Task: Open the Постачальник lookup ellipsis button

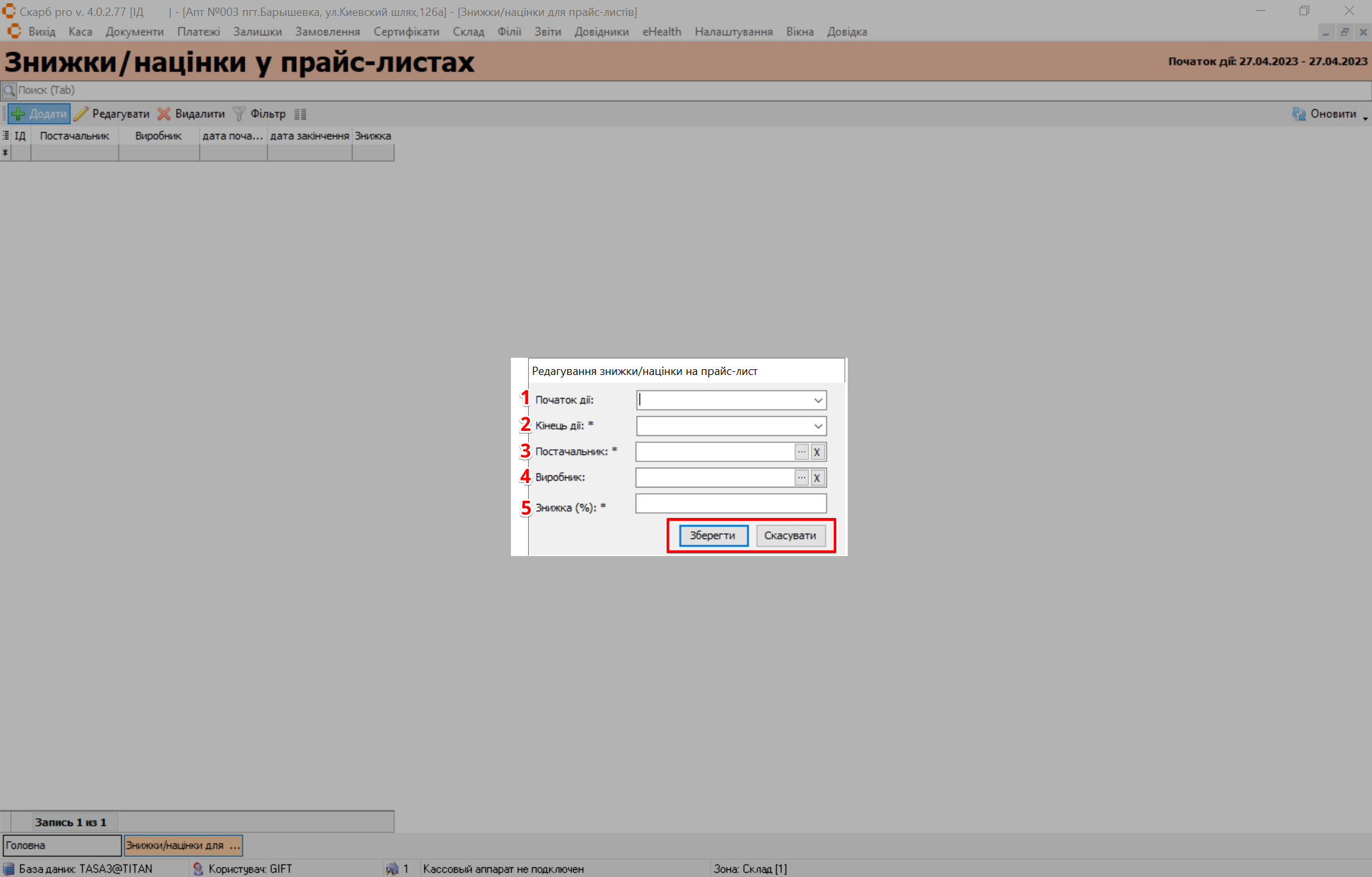Action: coord(801,452)
